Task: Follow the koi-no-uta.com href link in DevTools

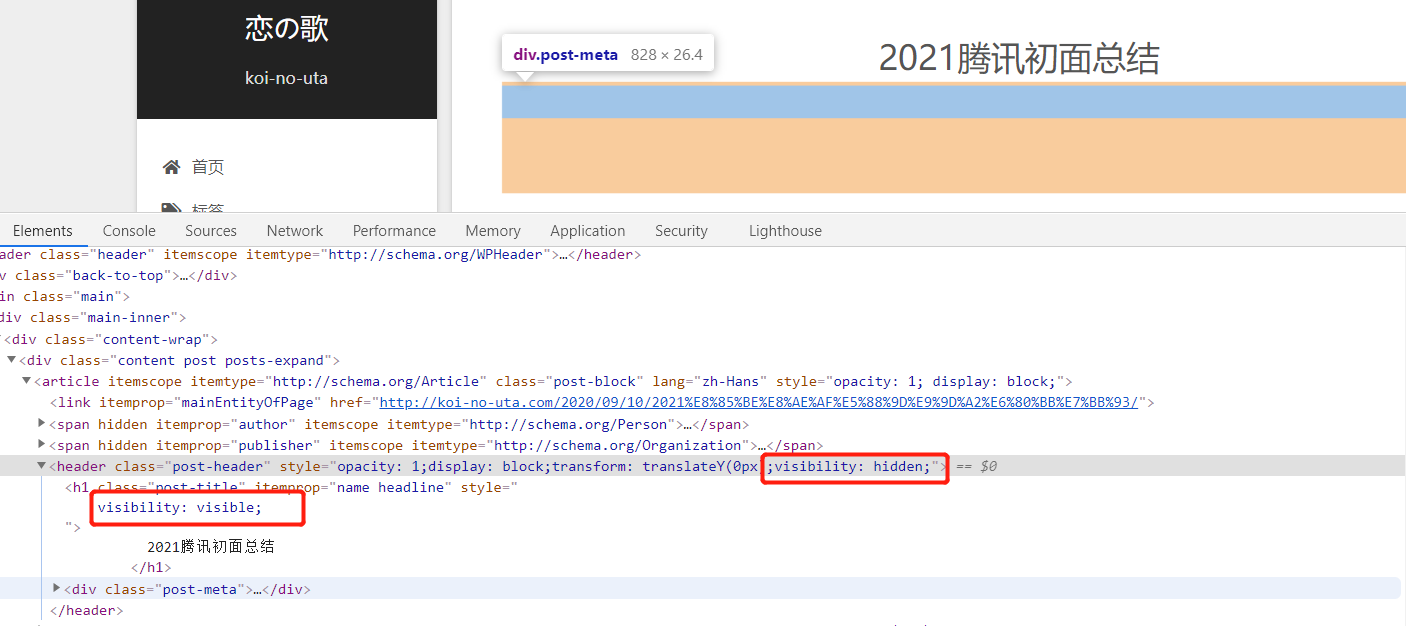Action: (758, 403)
